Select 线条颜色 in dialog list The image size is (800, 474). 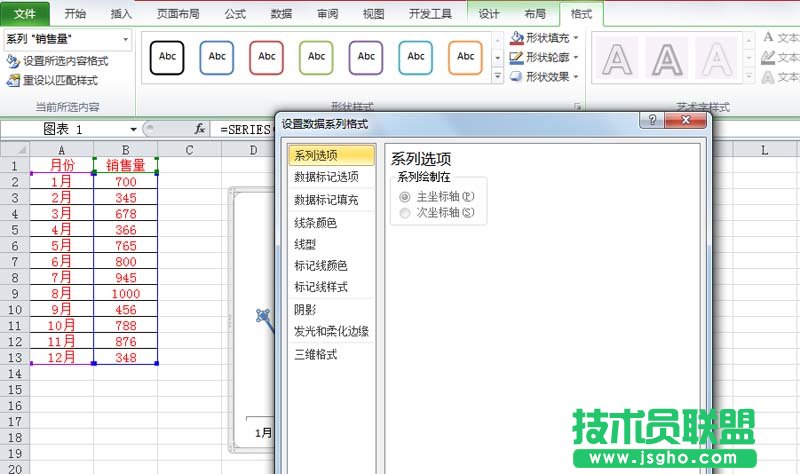332,223
